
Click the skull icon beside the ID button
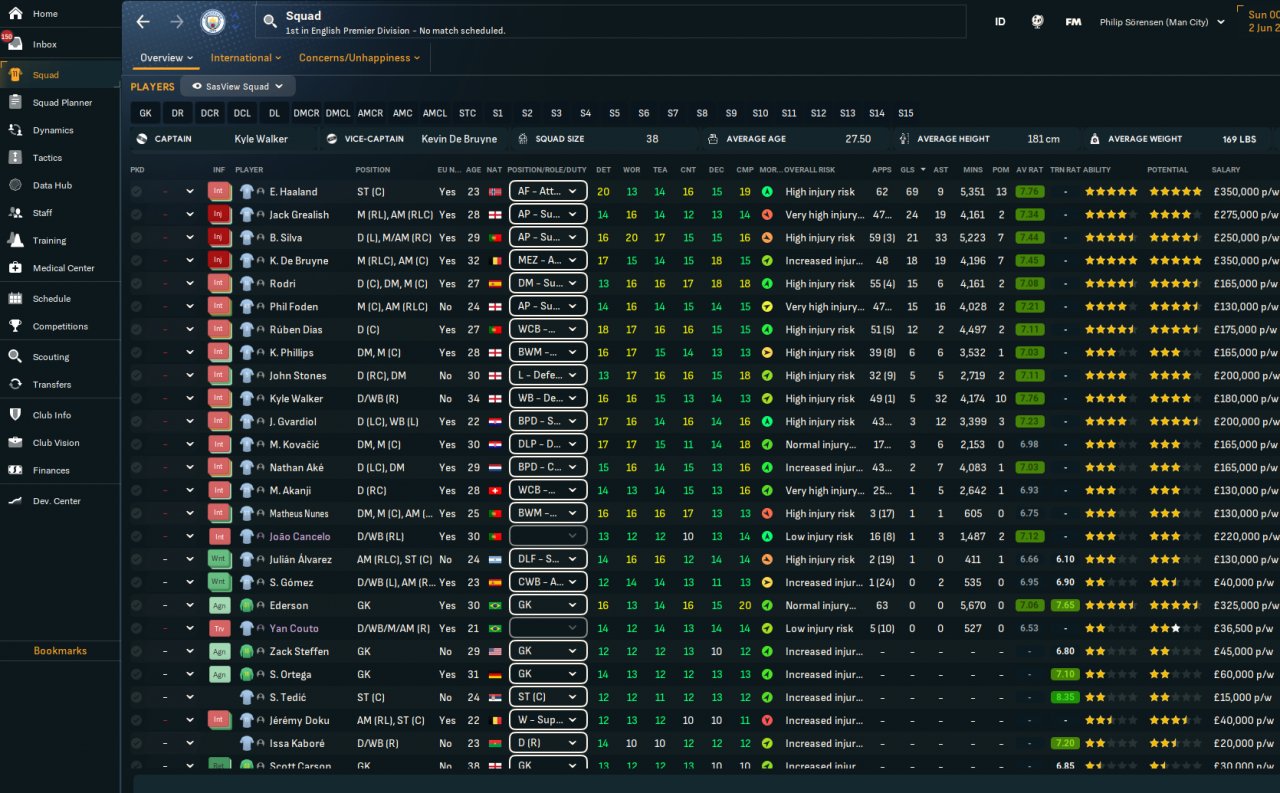tap(1038, 22)
